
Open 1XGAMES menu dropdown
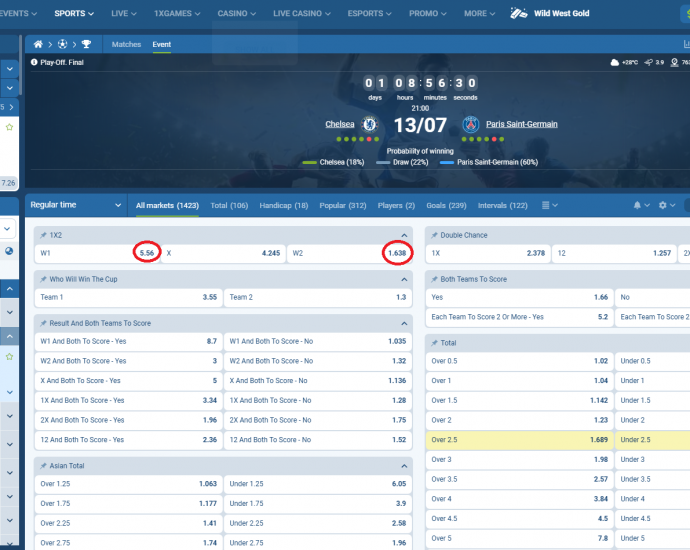click(177, 14)
